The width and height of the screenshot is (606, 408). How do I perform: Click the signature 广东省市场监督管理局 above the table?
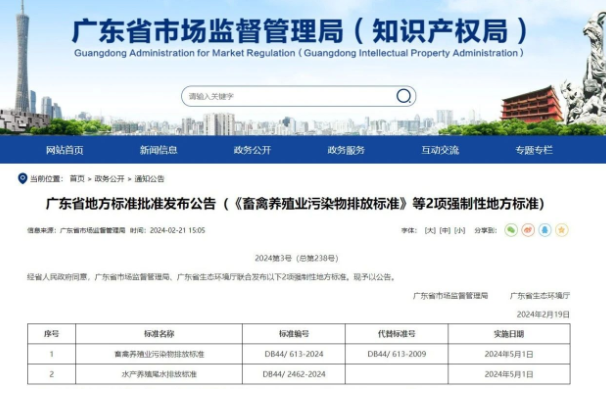[450, 296]
